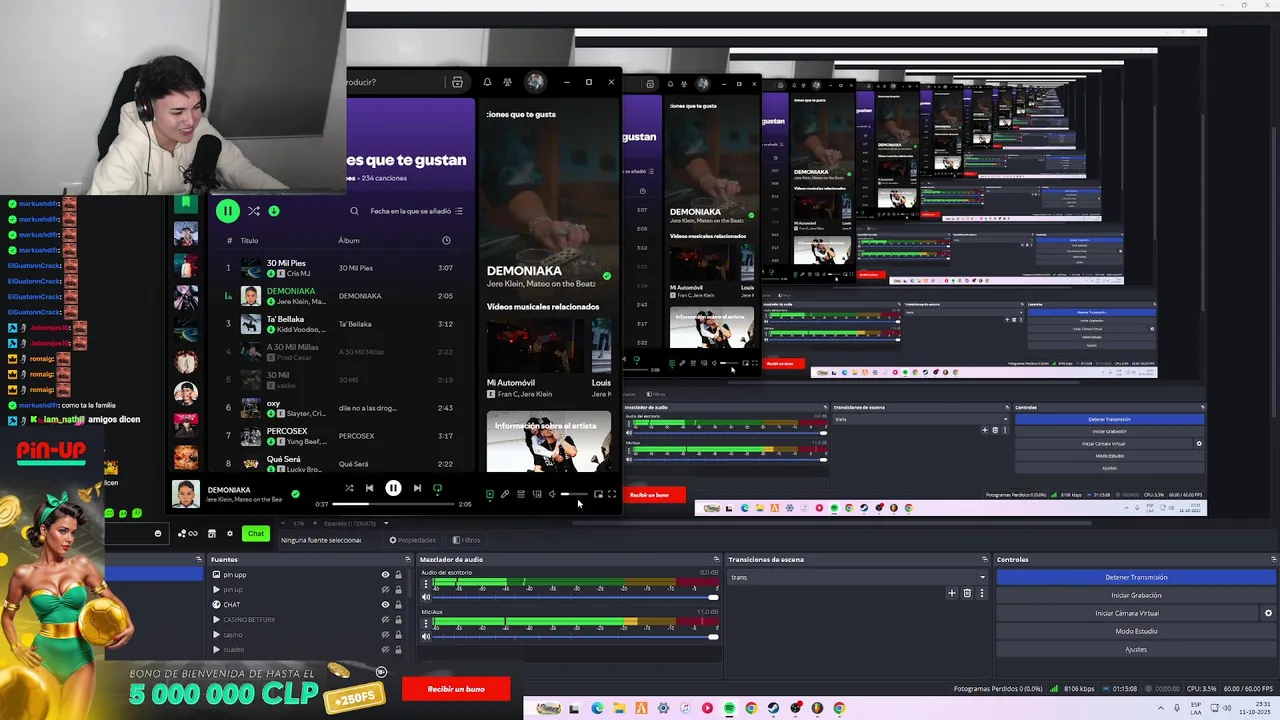The image size is (1280, 720).
Task: Adjust the Spotify volume slider
Action: pos(573,494)
